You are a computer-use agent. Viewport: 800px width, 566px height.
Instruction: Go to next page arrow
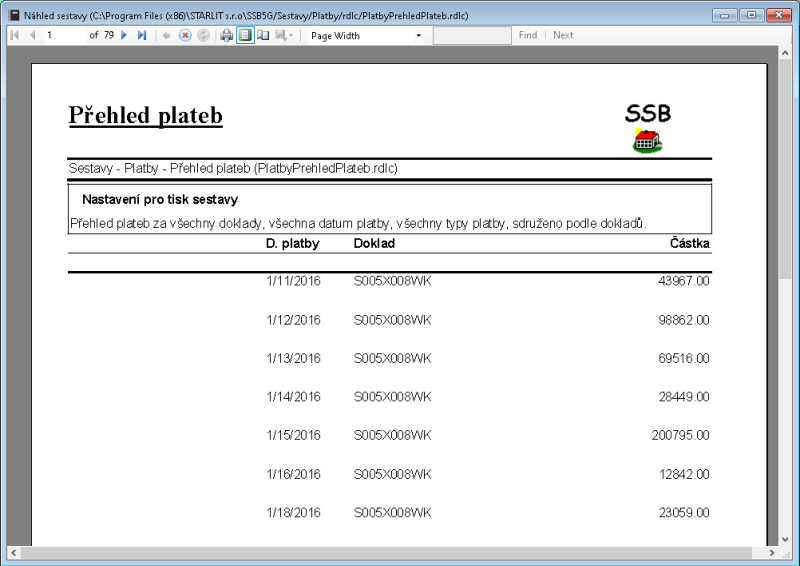click(124, 35)
